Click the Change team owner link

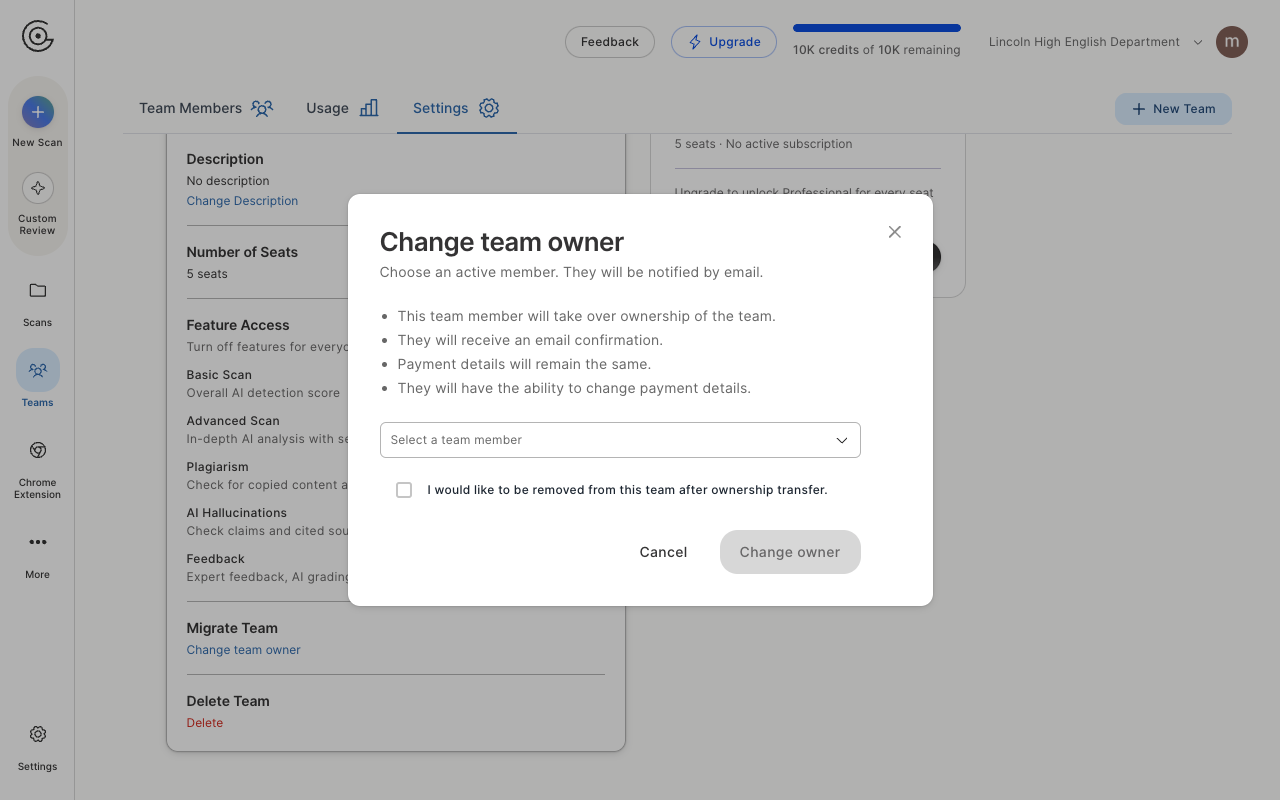point(243,650)
